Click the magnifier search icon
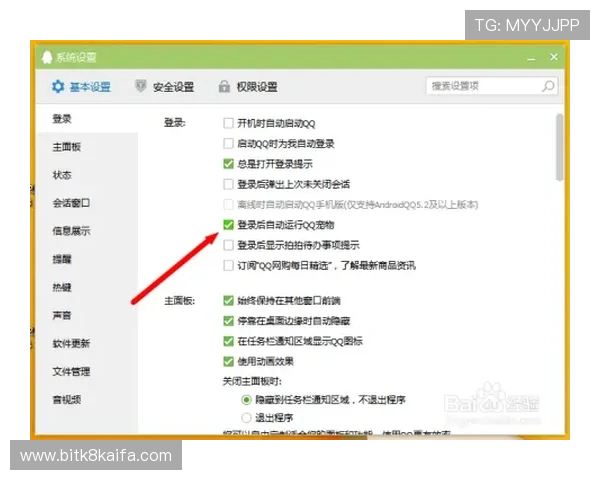The width and height of the screenshot is (600, 480). tap(548, 86)
